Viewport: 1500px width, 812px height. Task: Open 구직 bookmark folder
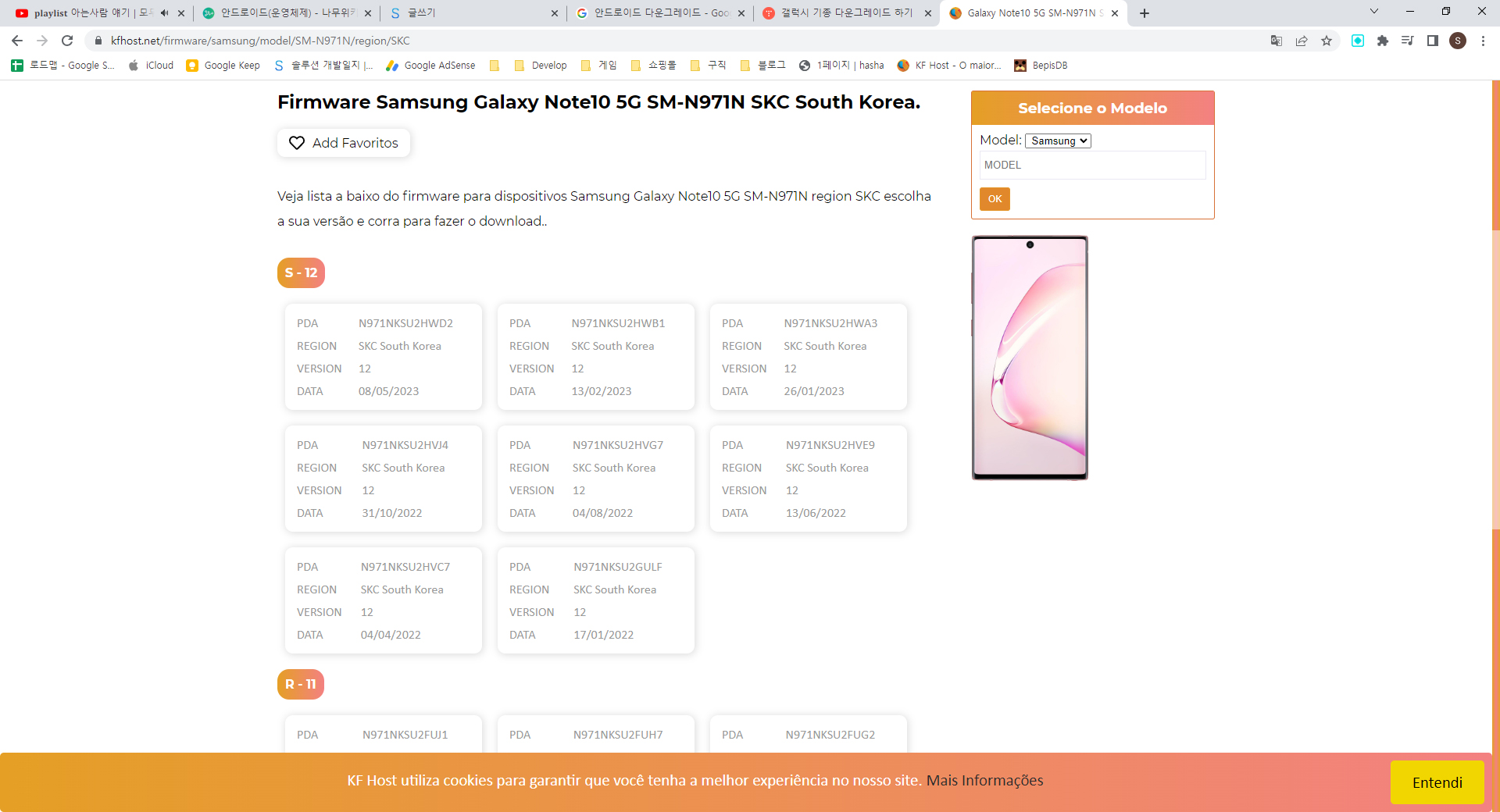(709, 66)
